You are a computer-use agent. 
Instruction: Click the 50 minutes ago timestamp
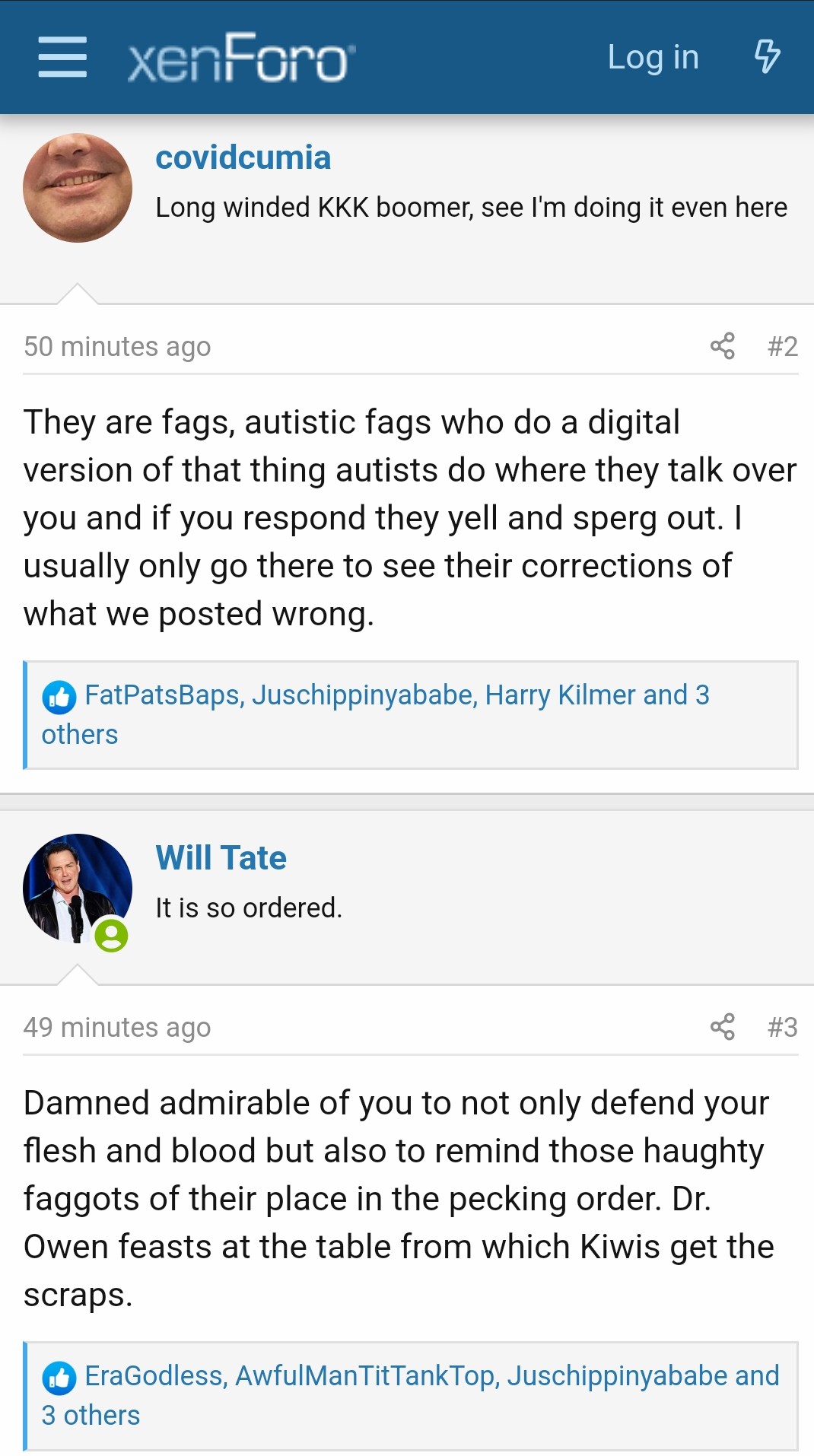(117, 347)
